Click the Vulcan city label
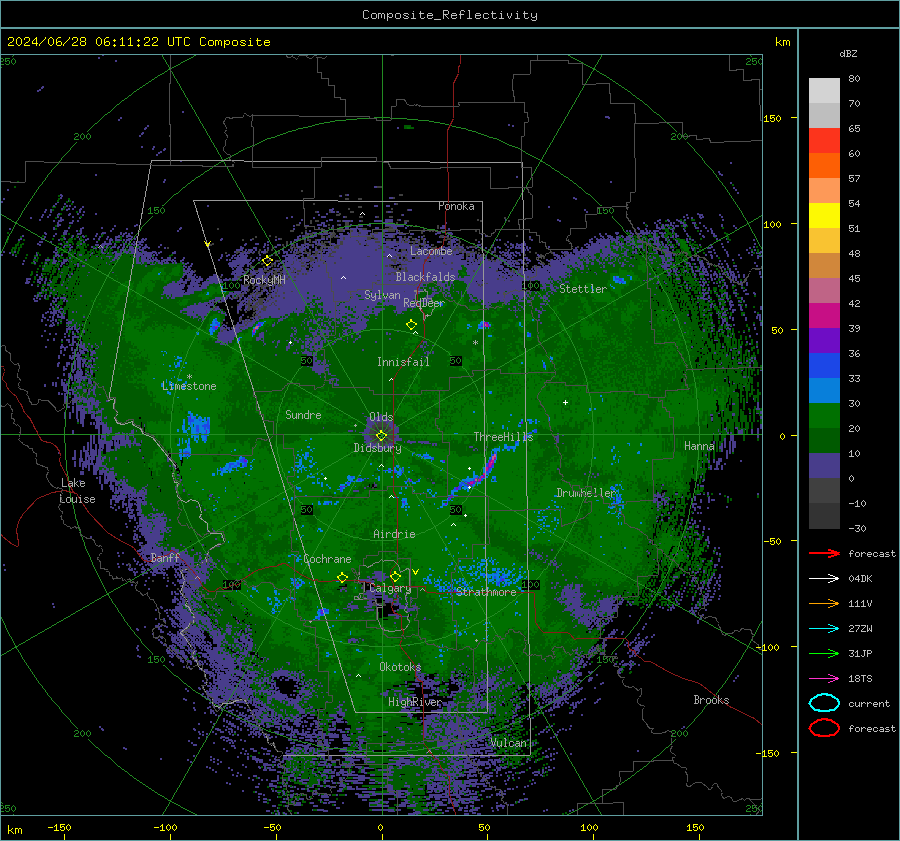 (x=508, y=743)
